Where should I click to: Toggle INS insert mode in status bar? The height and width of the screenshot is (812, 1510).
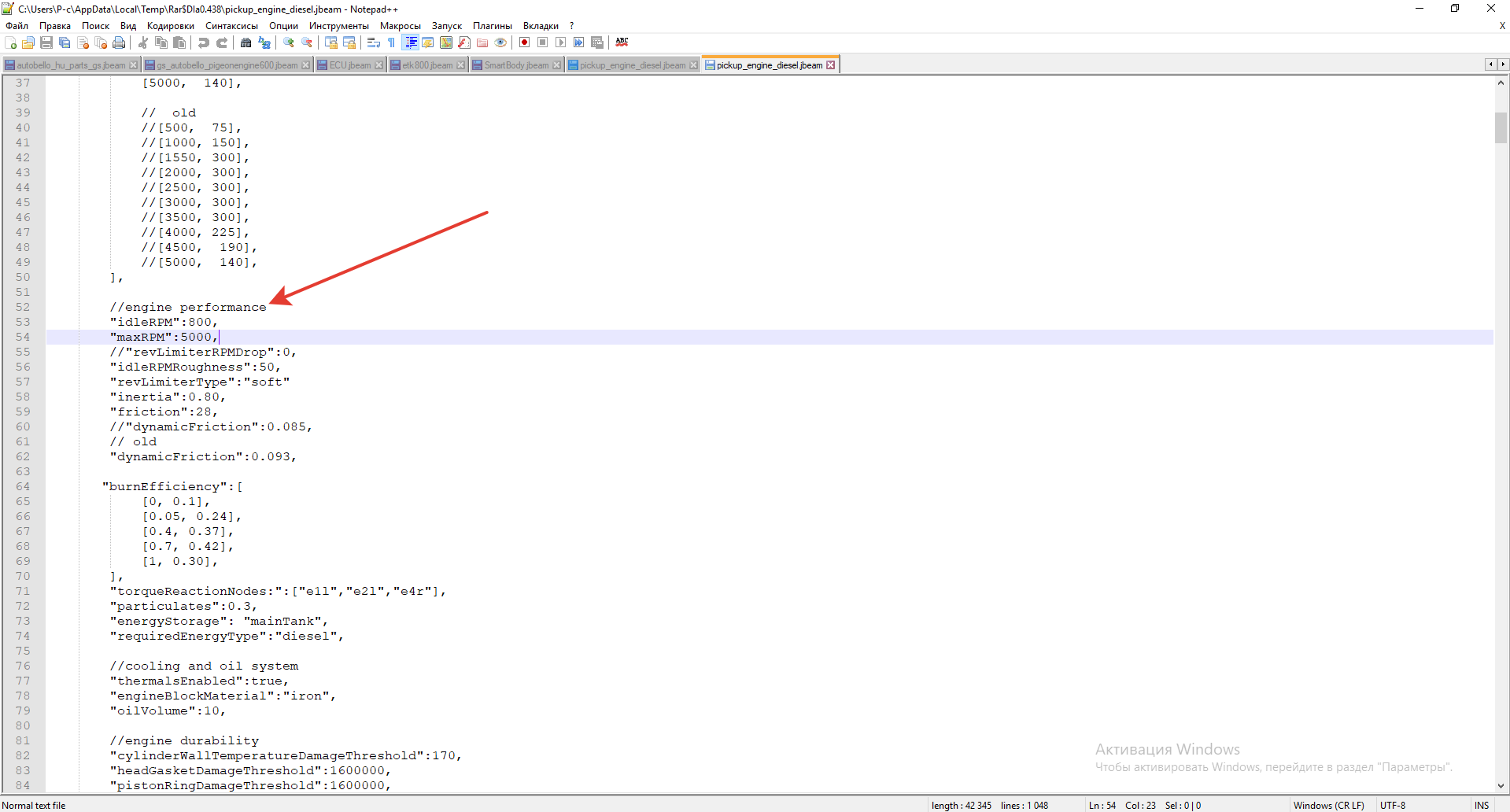[x=1482, y=805]
